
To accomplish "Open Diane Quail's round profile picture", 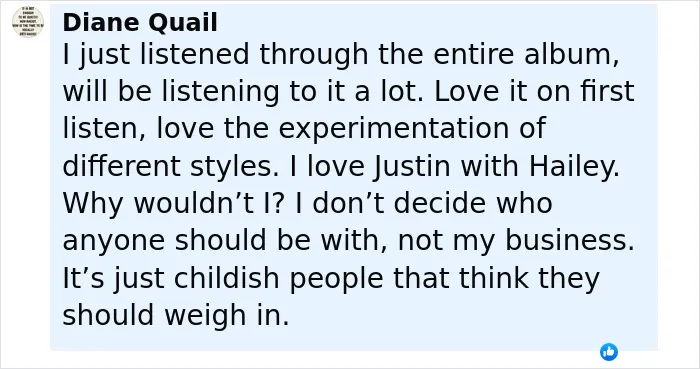I will (28, 22).
